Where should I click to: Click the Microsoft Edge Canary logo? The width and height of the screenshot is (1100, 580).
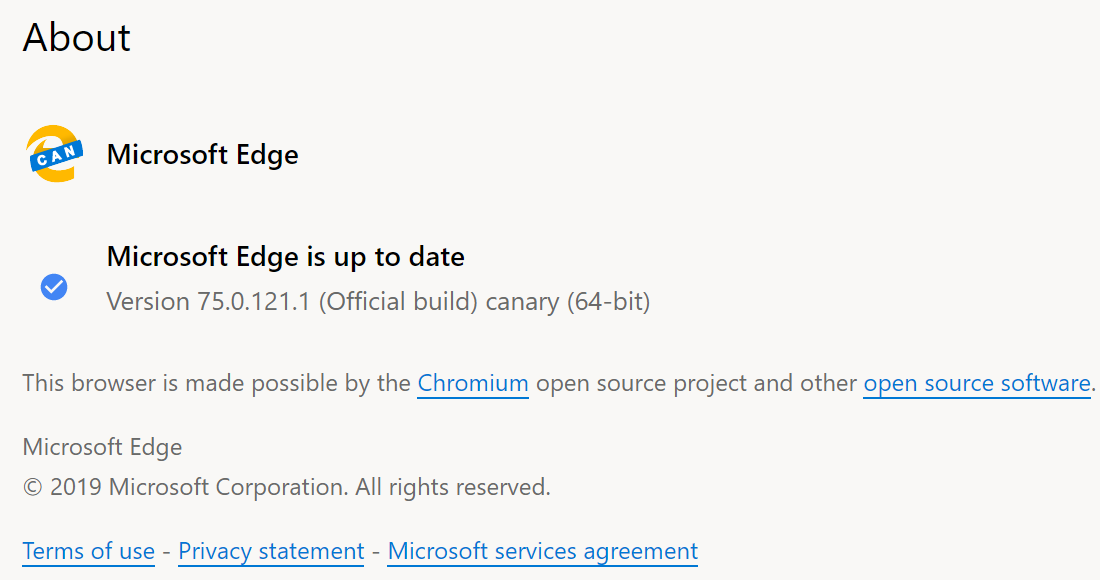[52, 154]
